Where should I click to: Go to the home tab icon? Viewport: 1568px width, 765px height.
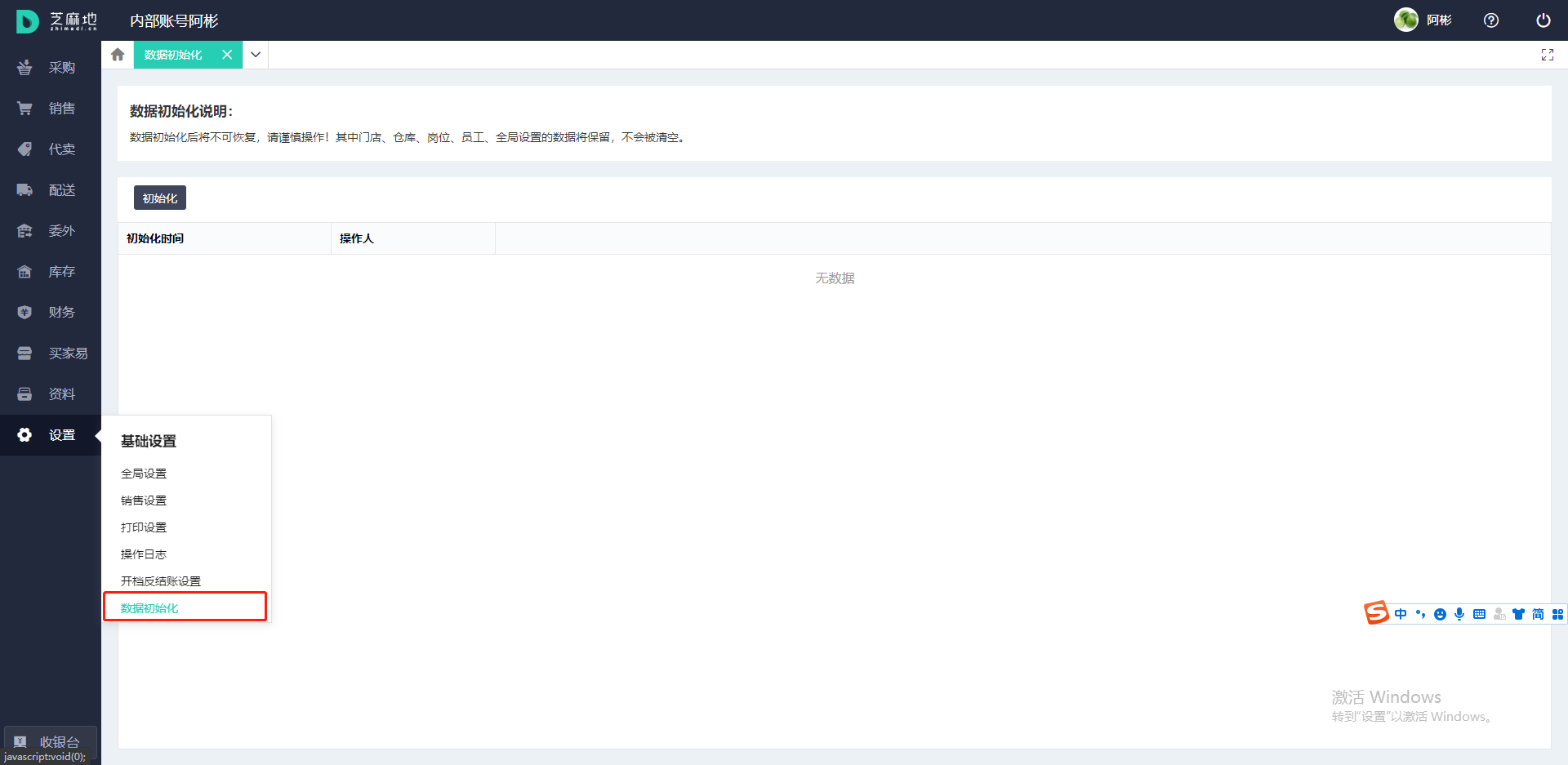click(x=118, y=55)
